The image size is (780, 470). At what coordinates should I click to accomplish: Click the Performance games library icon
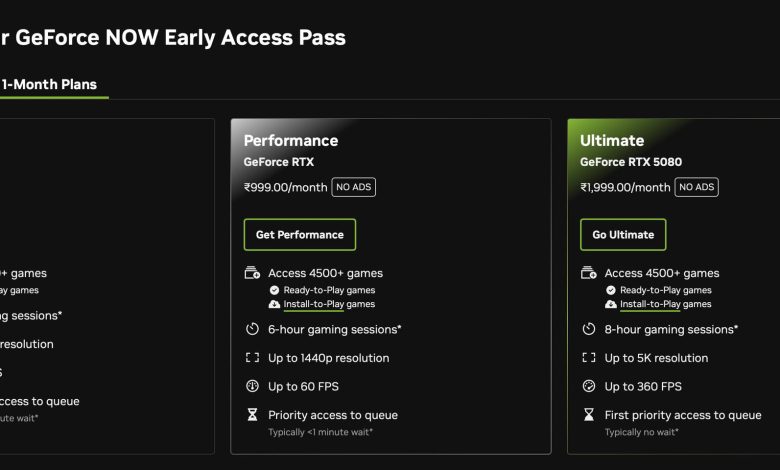pyautogui.click(x=252, y=273)
